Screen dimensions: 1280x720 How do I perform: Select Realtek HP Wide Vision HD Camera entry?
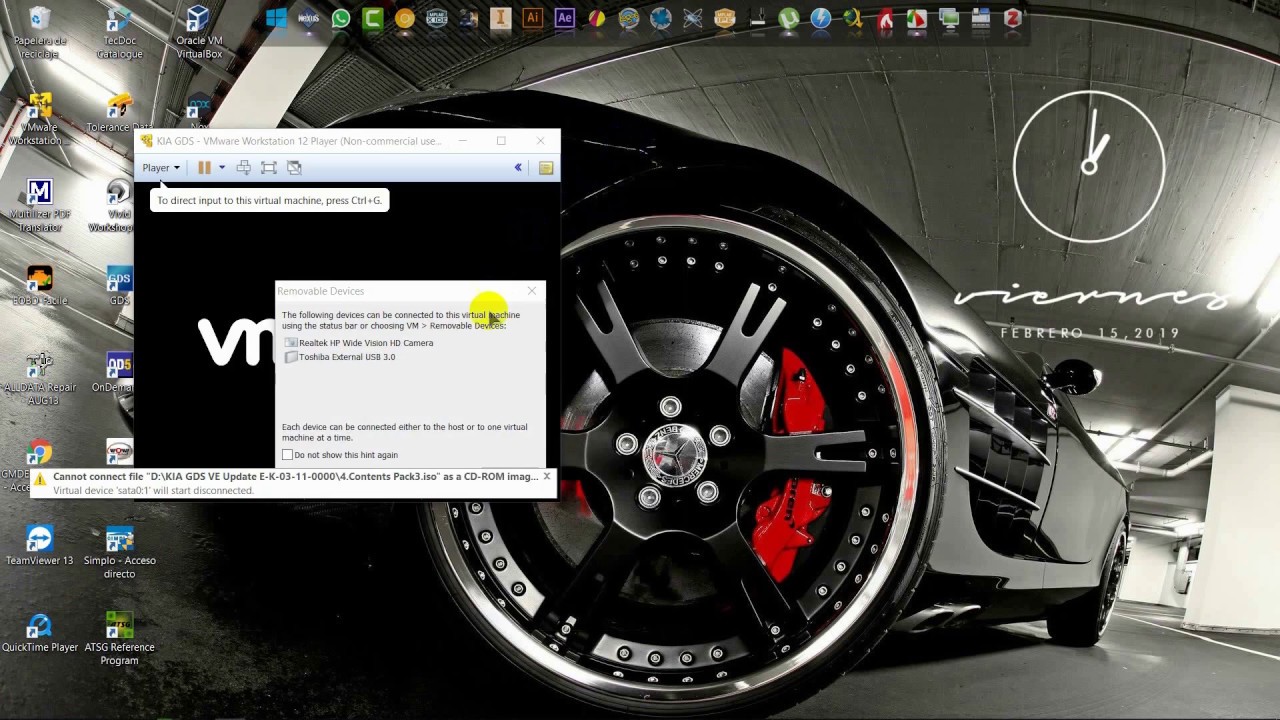tap(358, 343)
